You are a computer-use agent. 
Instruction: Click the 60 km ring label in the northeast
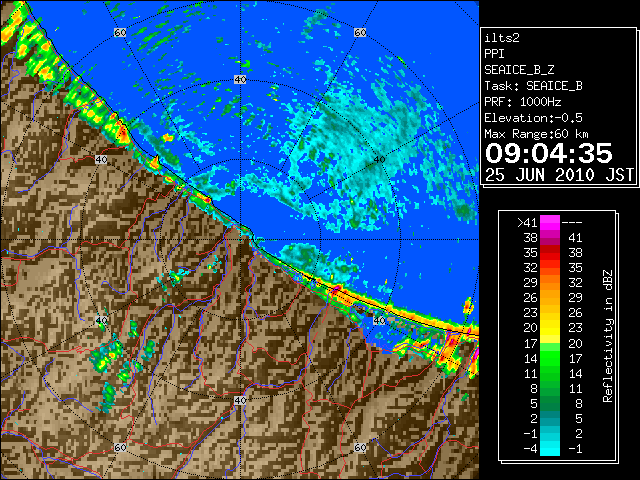tap(360, 32)
